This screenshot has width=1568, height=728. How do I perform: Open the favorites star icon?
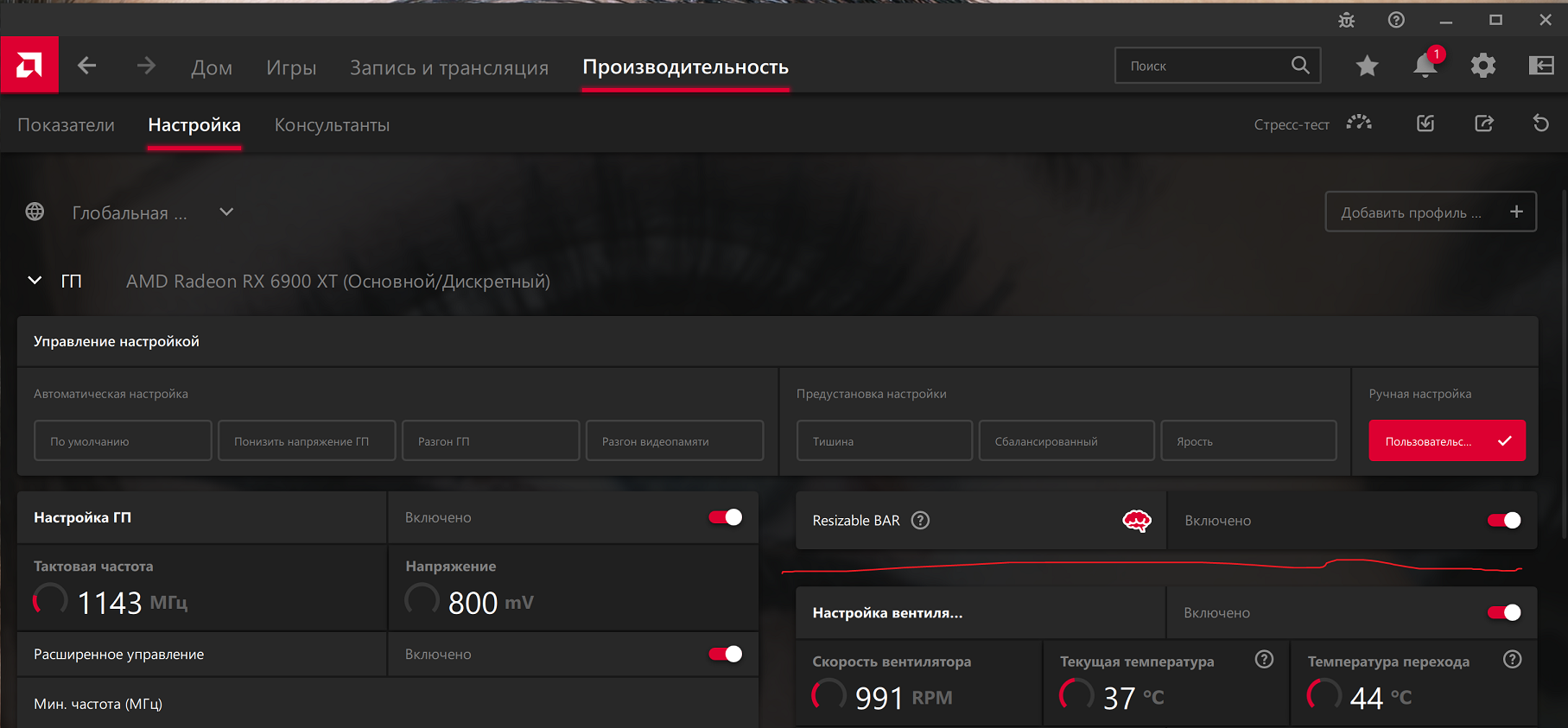point(1367,66)
